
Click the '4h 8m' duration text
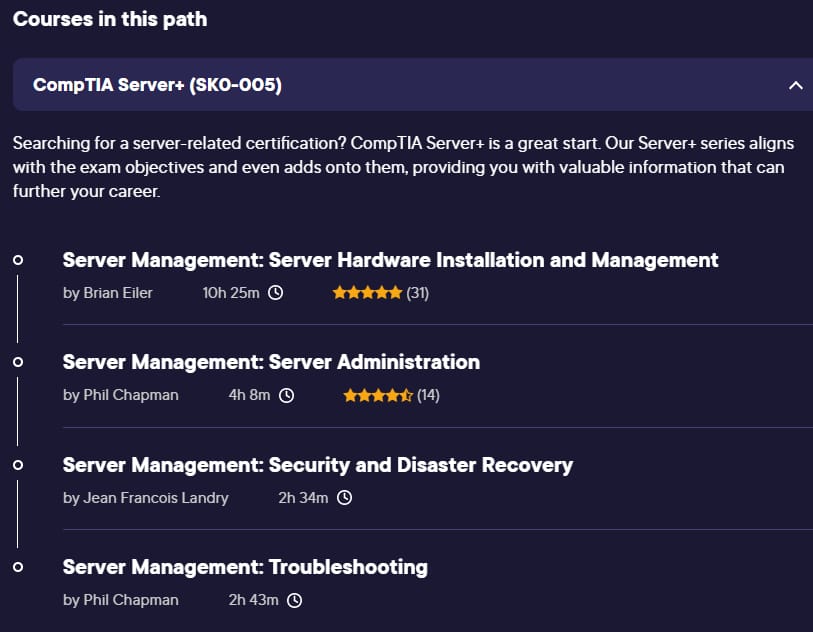[249, 395]
